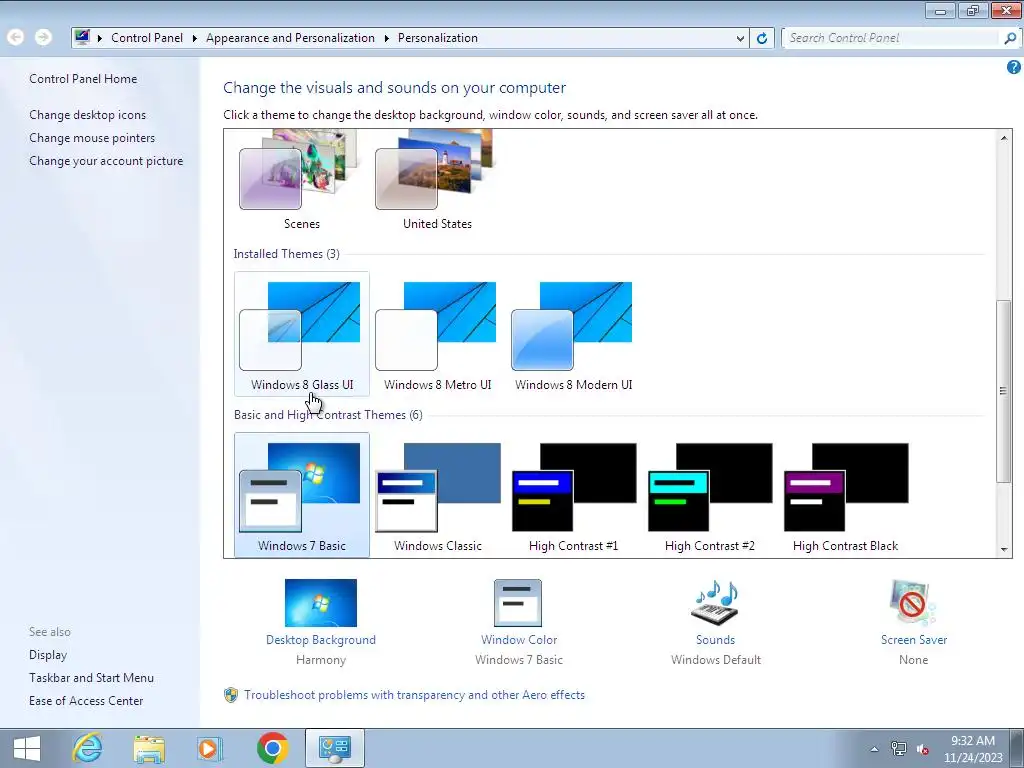The image size is (1024, 768).
Task: Click the theme list scrollbar thumb
Action: point(1003,391)
